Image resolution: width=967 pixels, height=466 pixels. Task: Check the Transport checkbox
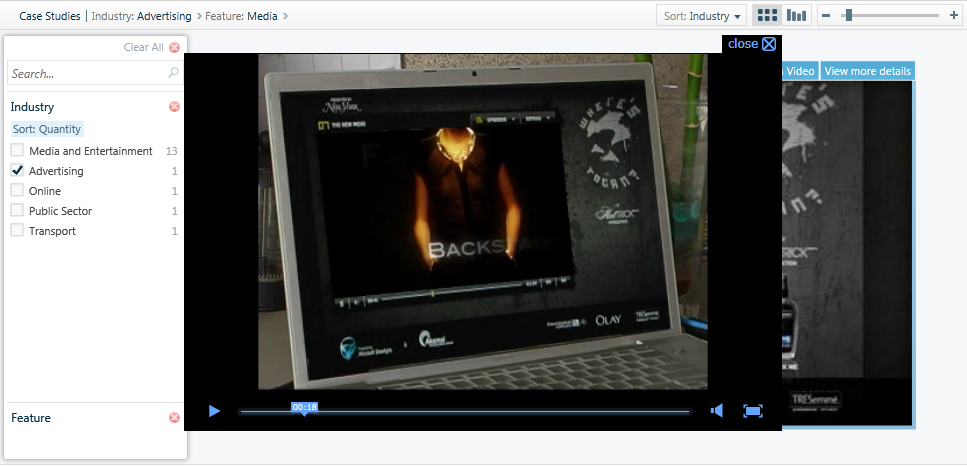click(17, 231)
